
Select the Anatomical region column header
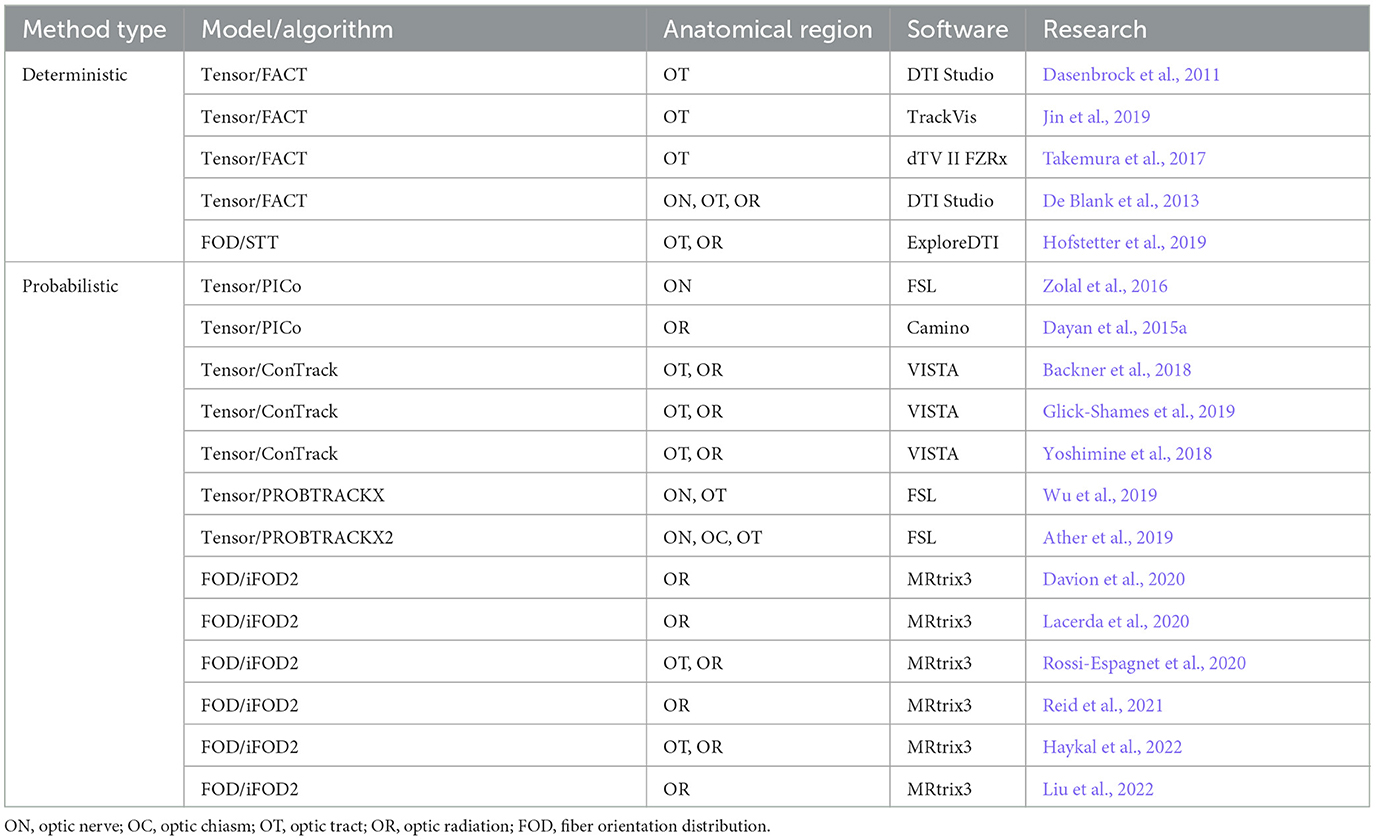(768, 29)
